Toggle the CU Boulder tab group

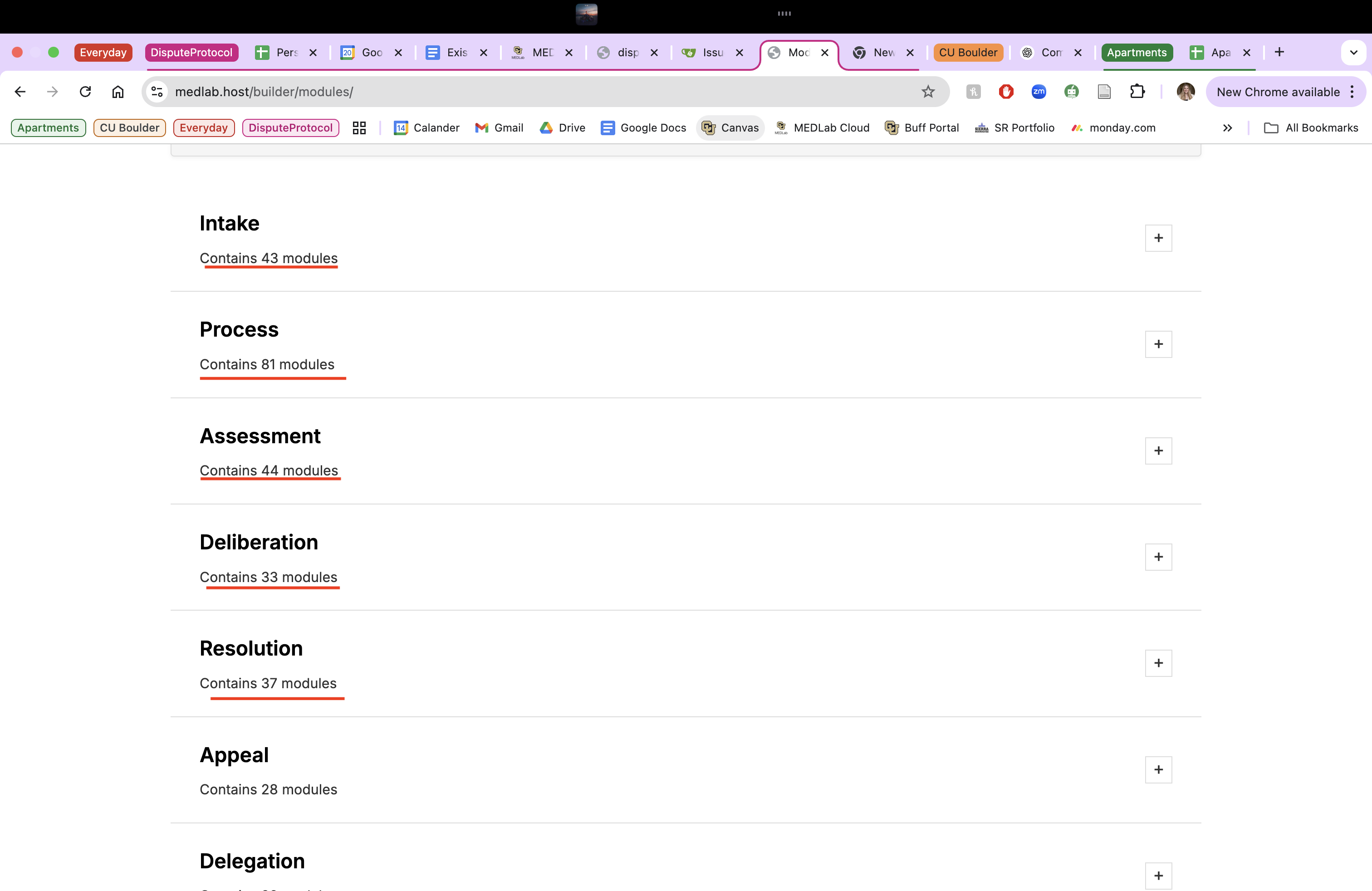pos(968,53)
